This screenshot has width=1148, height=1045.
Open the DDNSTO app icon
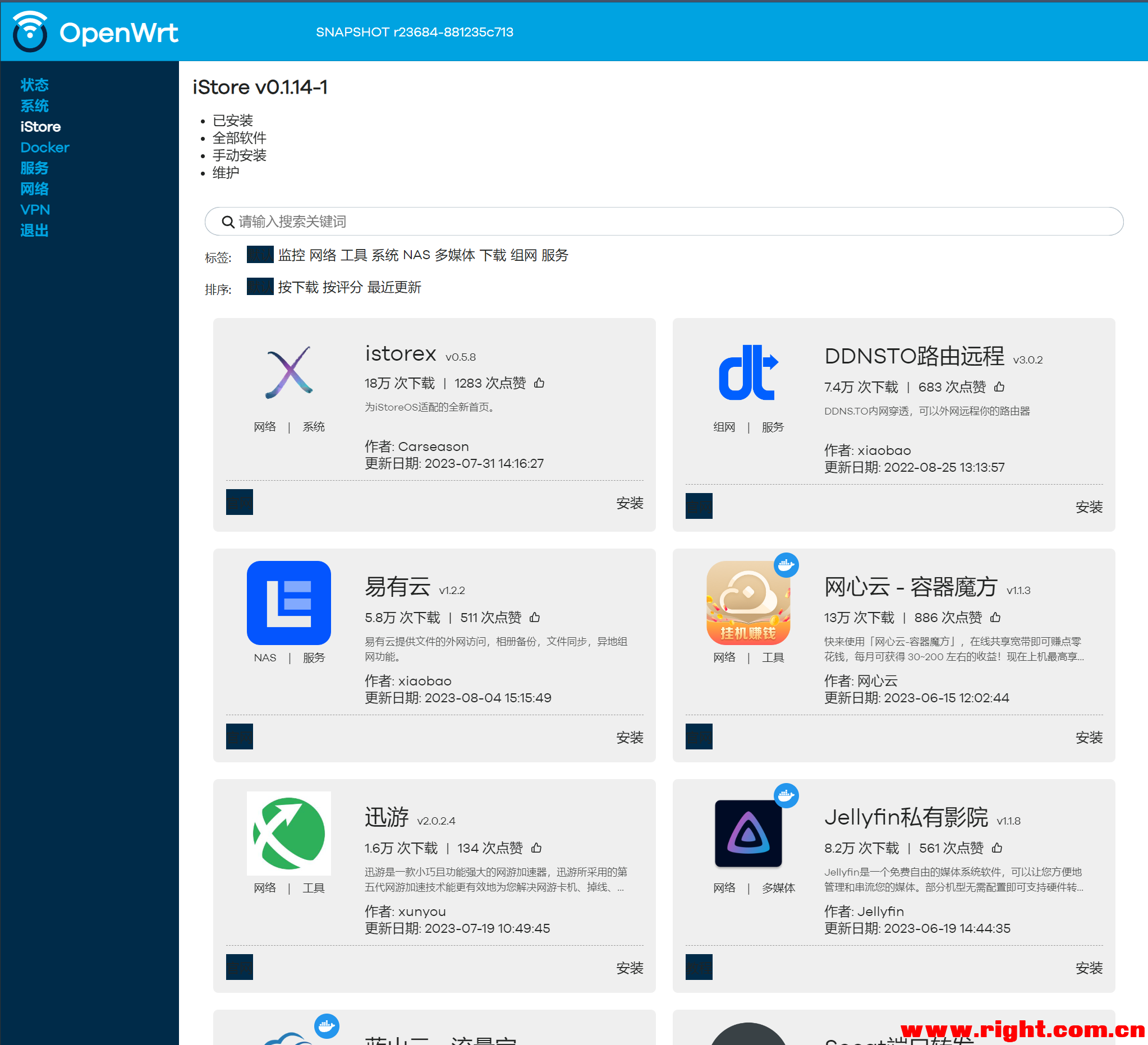tap(748, 372)
